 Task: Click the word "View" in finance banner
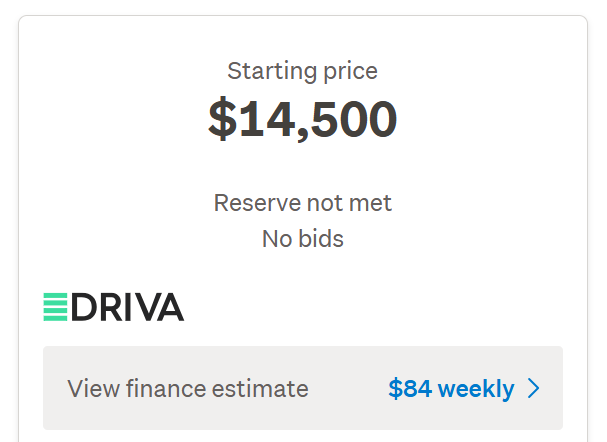point(91,389)
